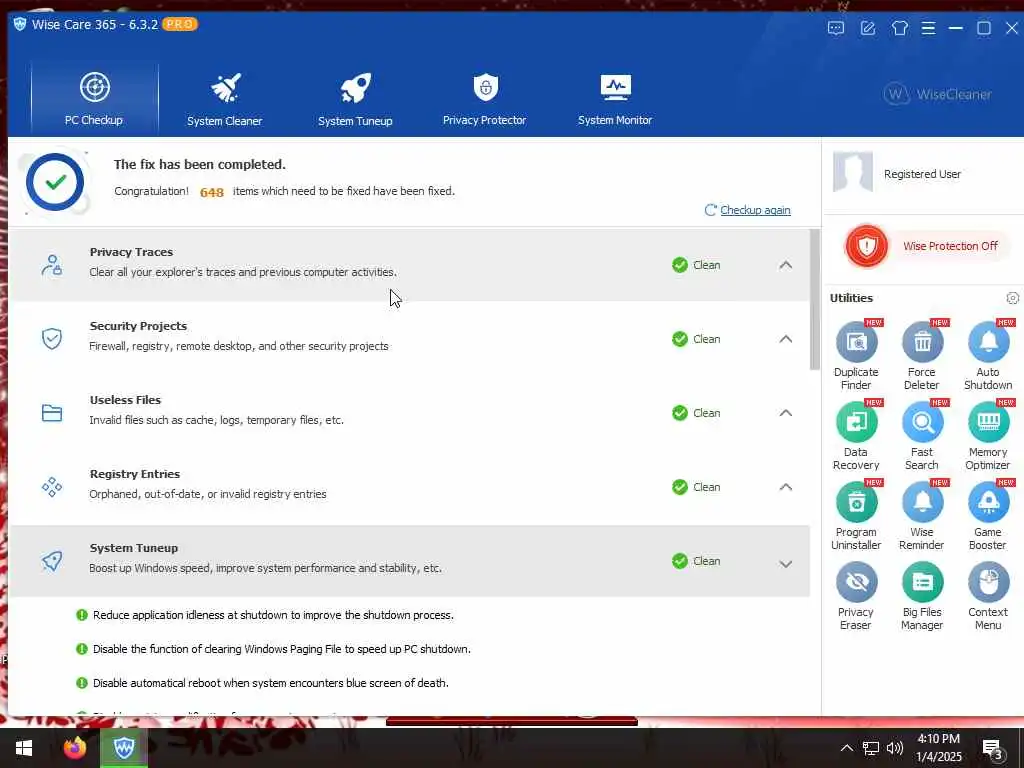Viewport: 1024px width, 768px height.
Task: Open Firefox from the taskbar
Action: coord(74,748)
